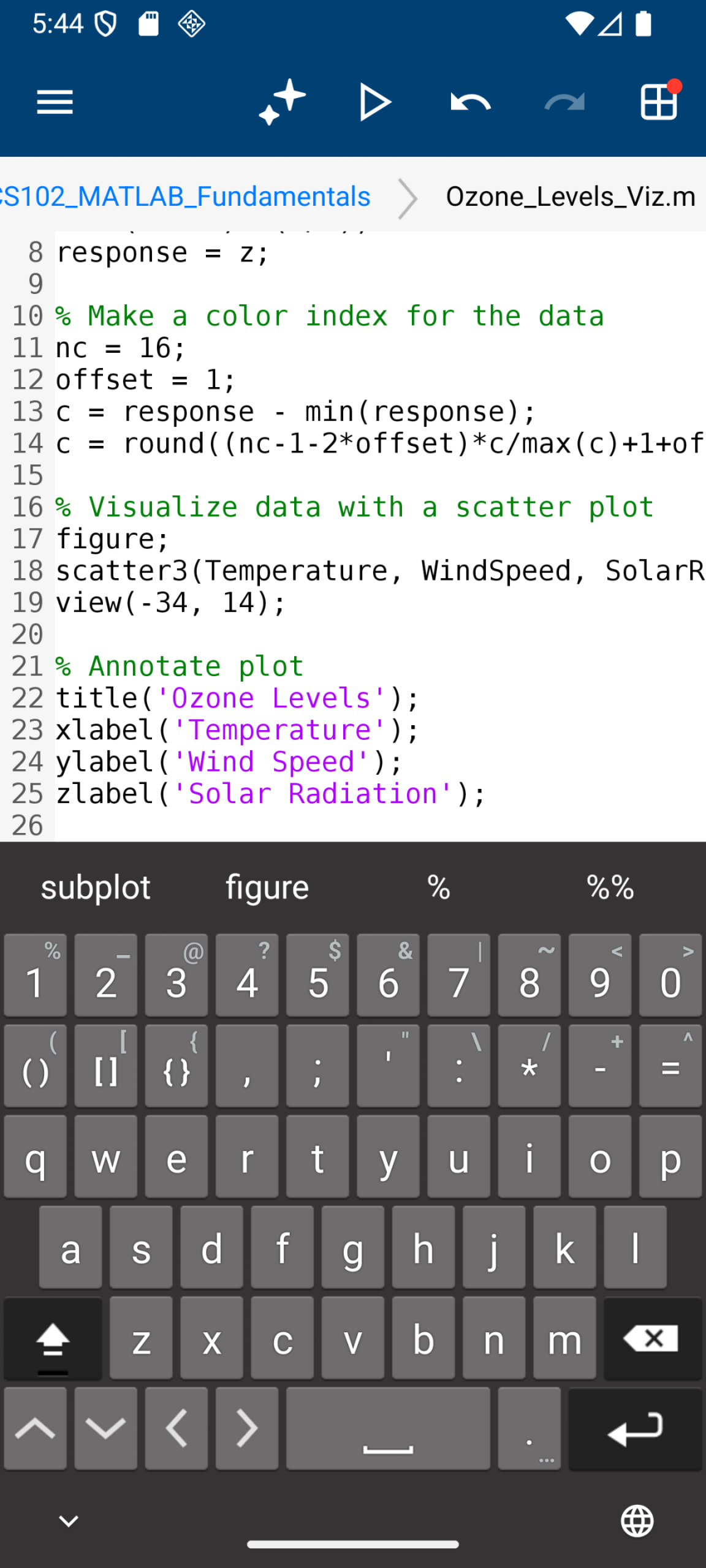Open the hamburger navigation menu
The width and height of the screenshot is (706, 1568).
[x=55, y=102]
